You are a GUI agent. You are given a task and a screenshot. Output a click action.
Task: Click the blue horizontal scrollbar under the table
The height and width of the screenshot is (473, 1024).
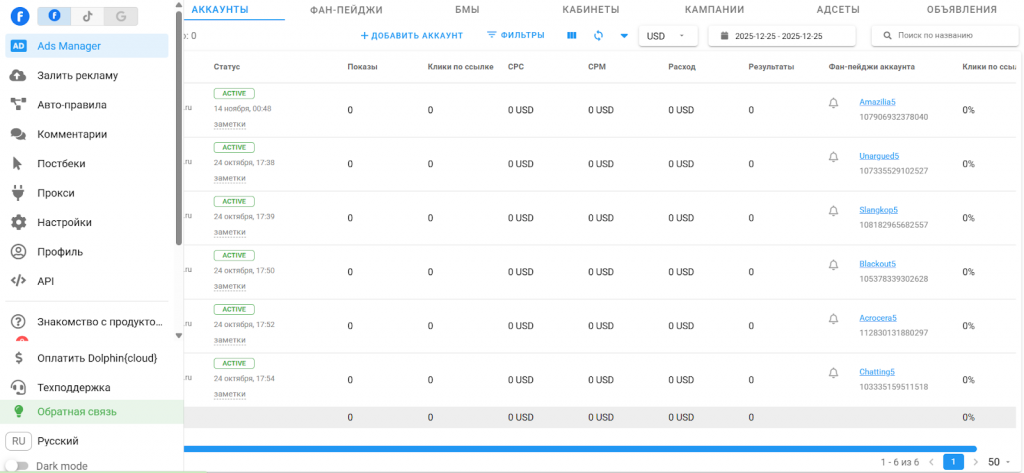[x=580, y=448]
